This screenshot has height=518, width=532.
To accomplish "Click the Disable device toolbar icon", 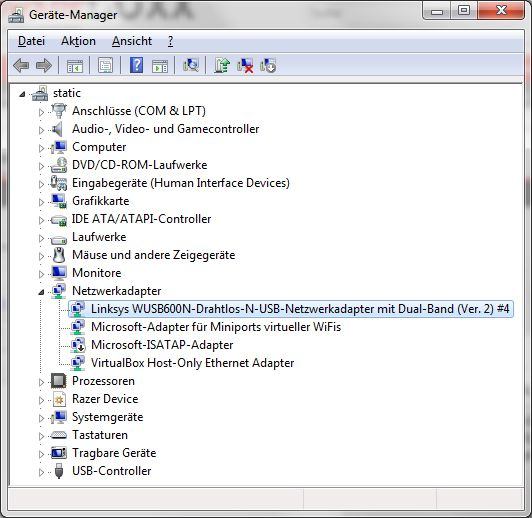I will (x=268, y=65).
